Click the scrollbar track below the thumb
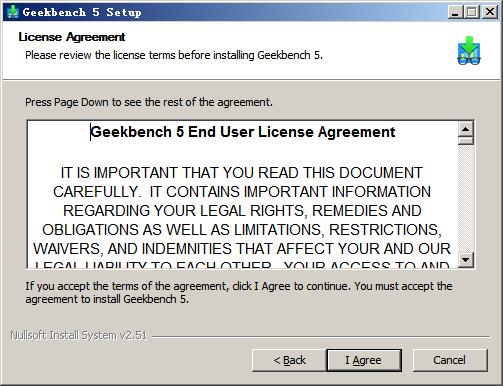Viewport: 503px width, 386px height. coord(466,198)
